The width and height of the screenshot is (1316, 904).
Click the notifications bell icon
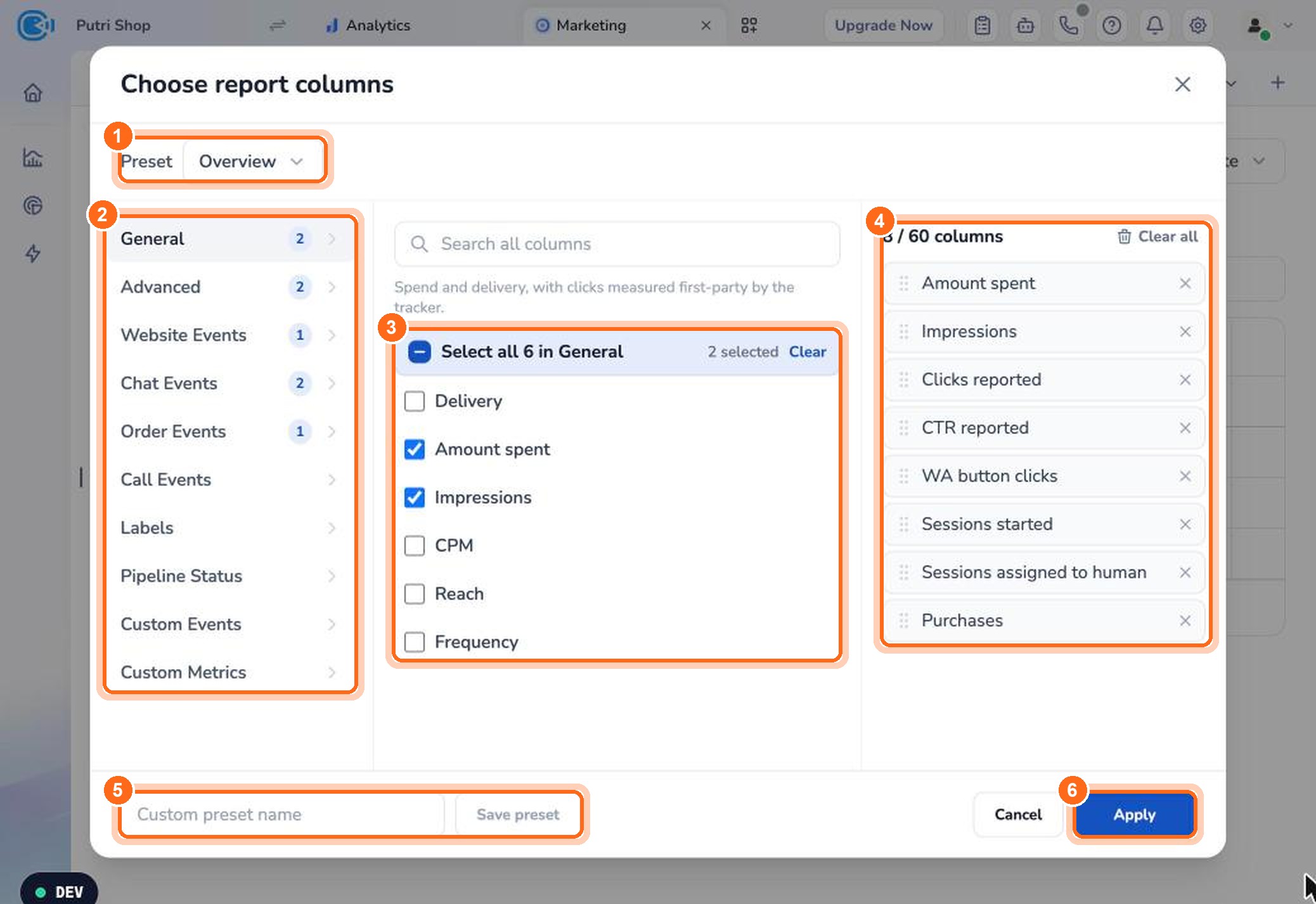click(1154, 25)
